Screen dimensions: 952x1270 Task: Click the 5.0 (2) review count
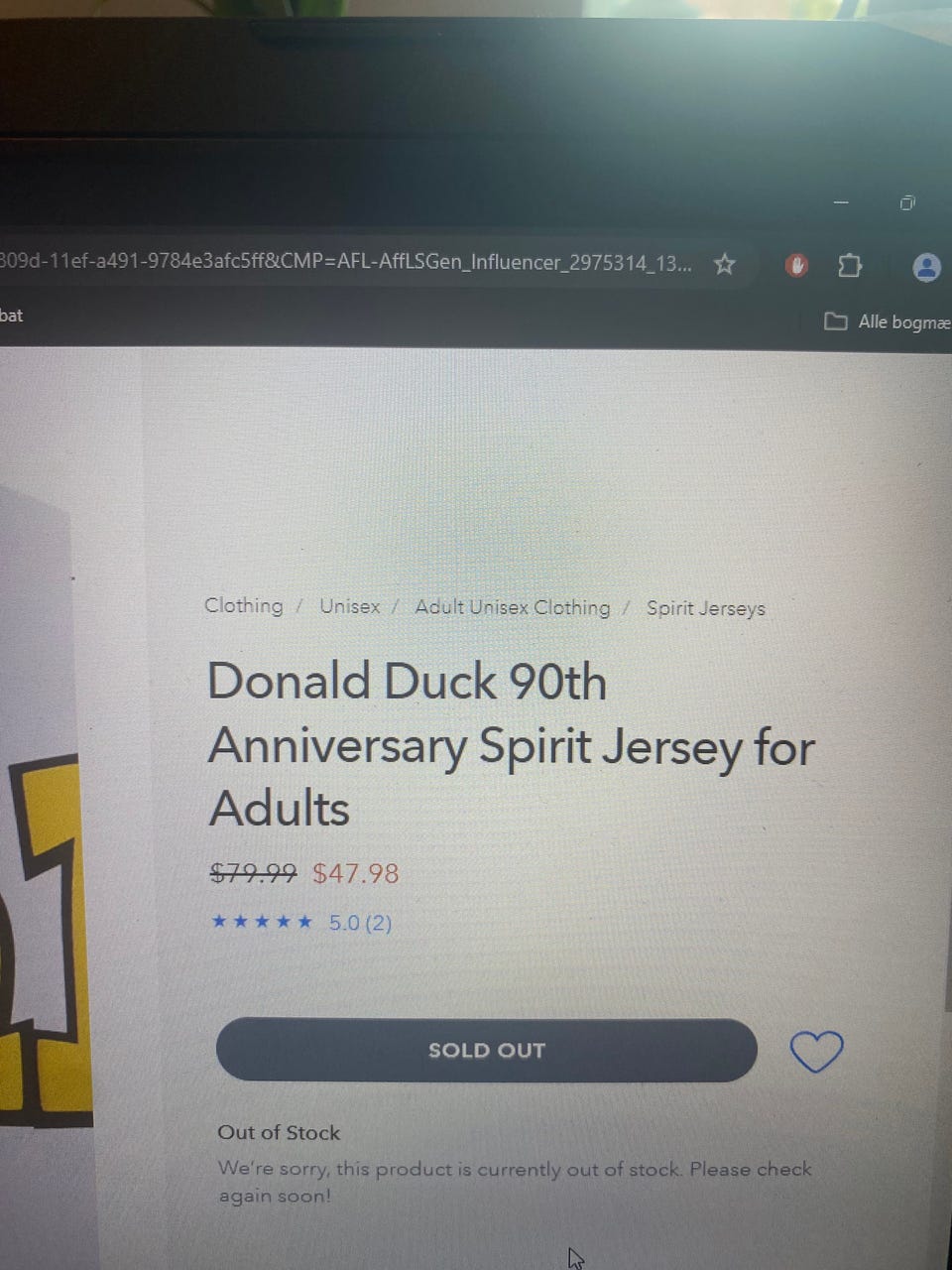[360, 923]
